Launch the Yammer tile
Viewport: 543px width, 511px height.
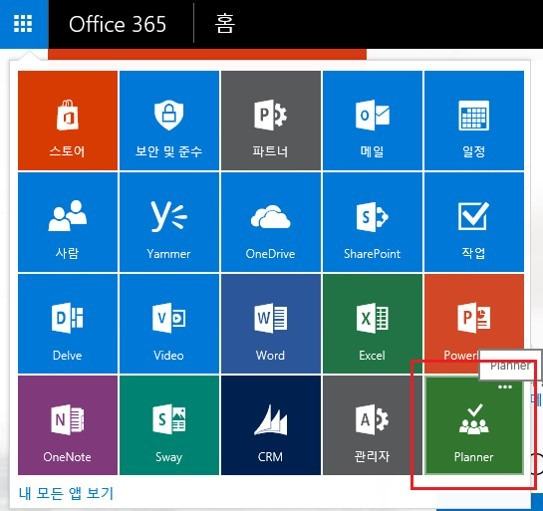169,222
